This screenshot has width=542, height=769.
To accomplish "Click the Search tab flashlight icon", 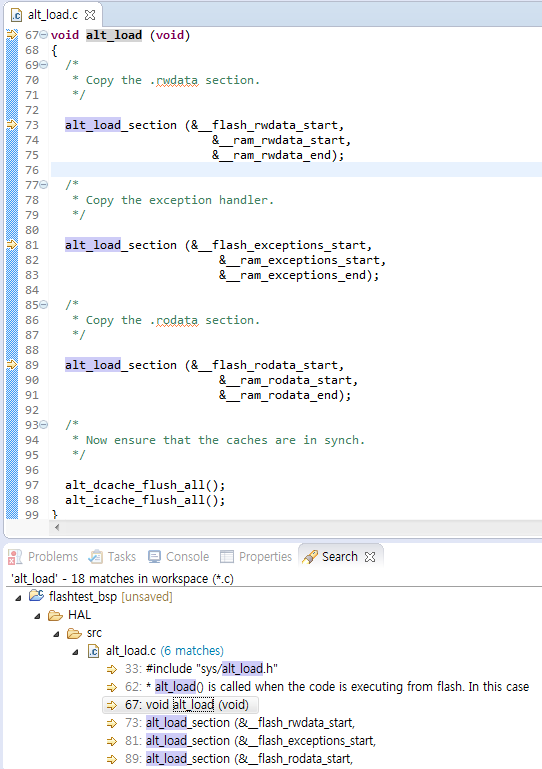I will pyautogui.click(x=310, y=557).
